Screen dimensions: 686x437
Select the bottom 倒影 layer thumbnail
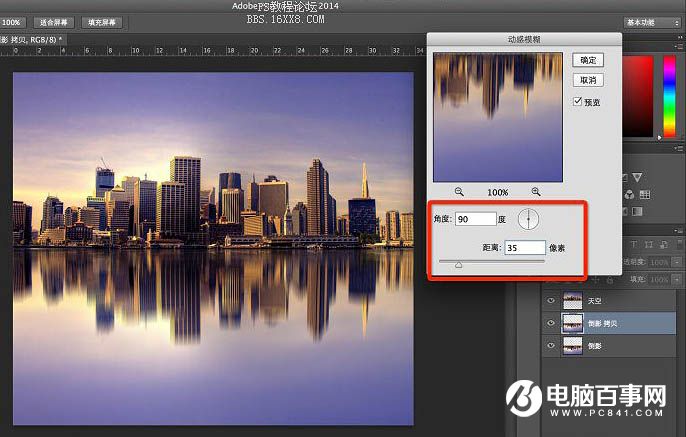coord(572,346)
